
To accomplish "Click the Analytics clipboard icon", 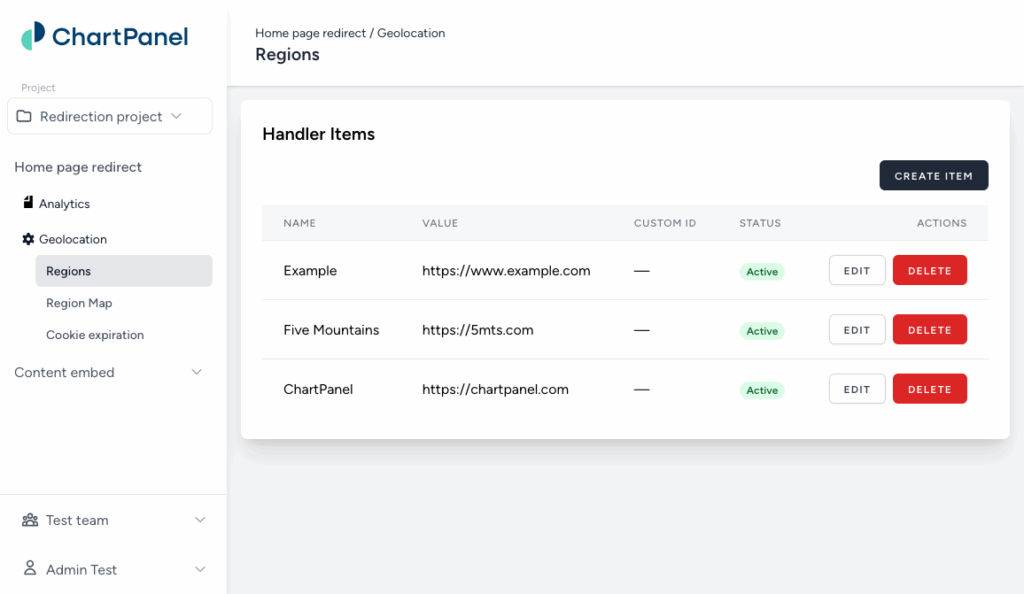I will click(x=28, y=203).
